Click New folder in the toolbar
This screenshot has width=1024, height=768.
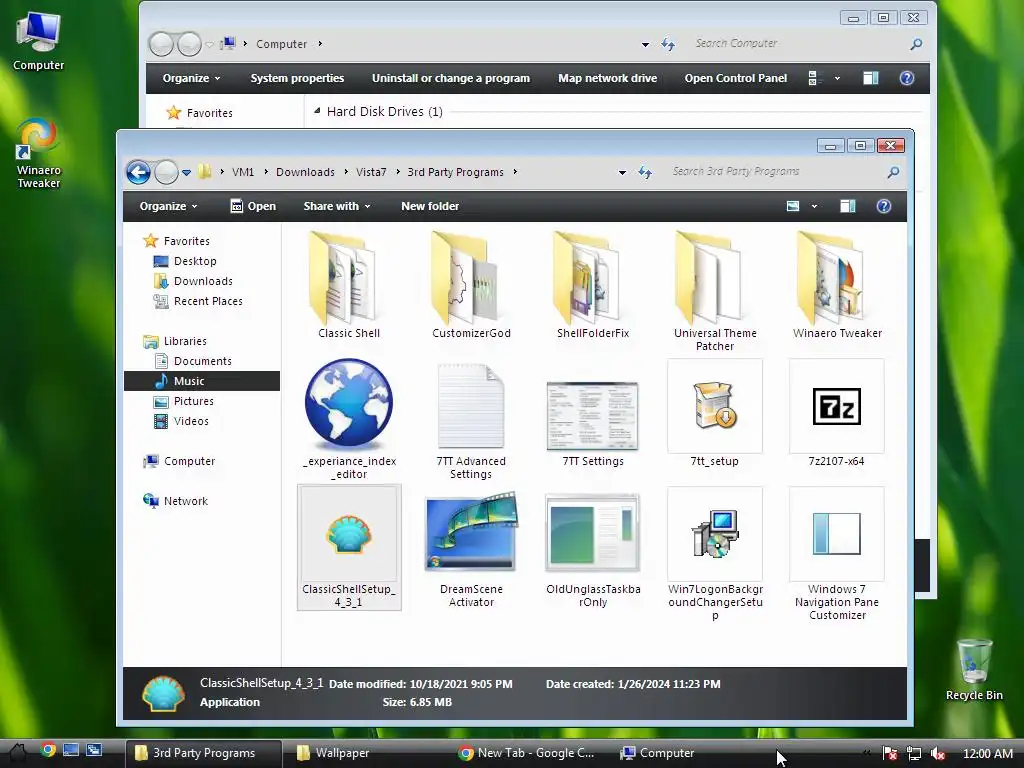tap(430, 206)
